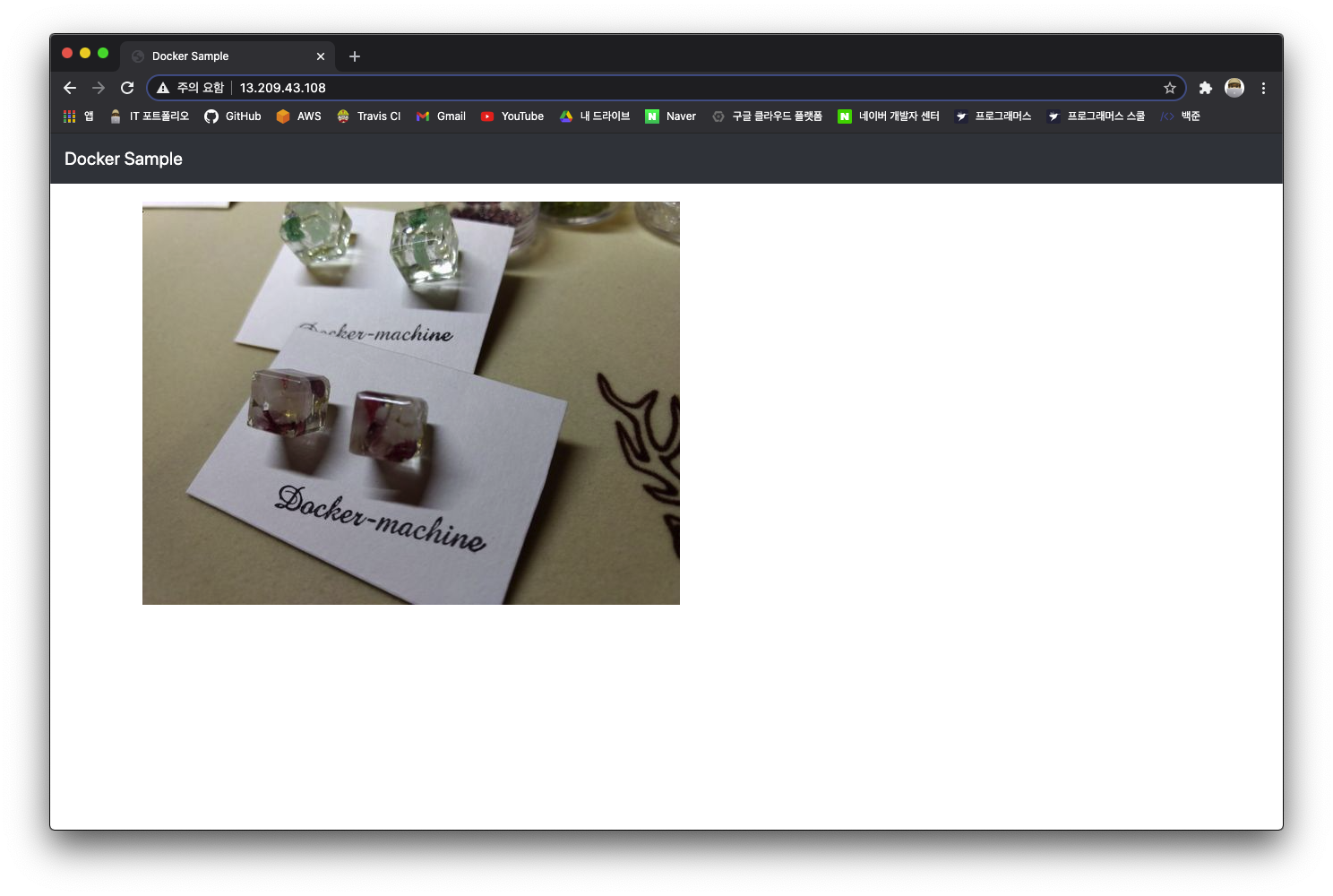Maximize the window with green button
1333x896 pixels.
pyautogui.click(x=103, y=53)
